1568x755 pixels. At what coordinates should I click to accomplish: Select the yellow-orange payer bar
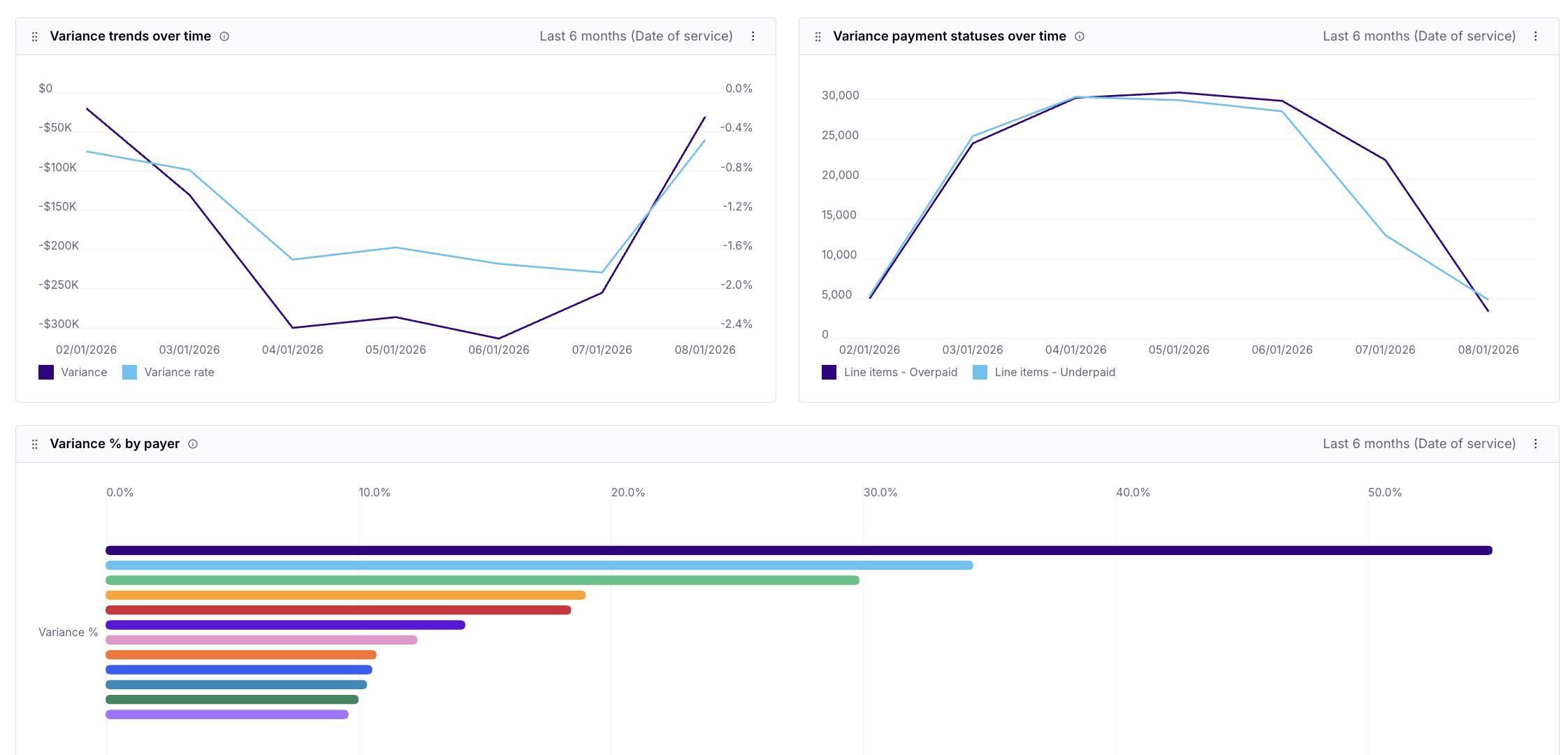tap(345, 596)
